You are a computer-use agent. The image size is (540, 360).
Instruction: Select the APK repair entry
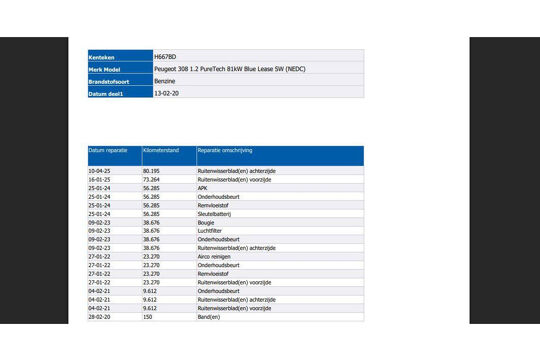(202, 188)
